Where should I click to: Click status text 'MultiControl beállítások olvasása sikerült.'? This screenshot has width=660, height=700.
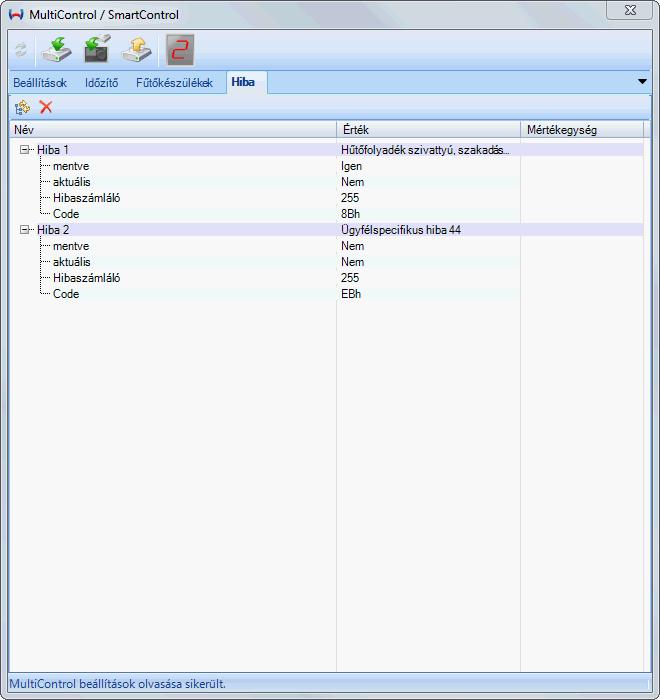click(117, 684)
